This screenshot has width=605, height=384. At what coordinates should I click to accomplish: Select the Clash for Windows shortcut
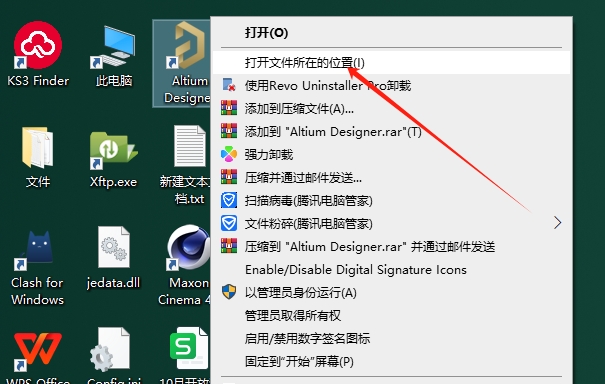click(37, 267)
